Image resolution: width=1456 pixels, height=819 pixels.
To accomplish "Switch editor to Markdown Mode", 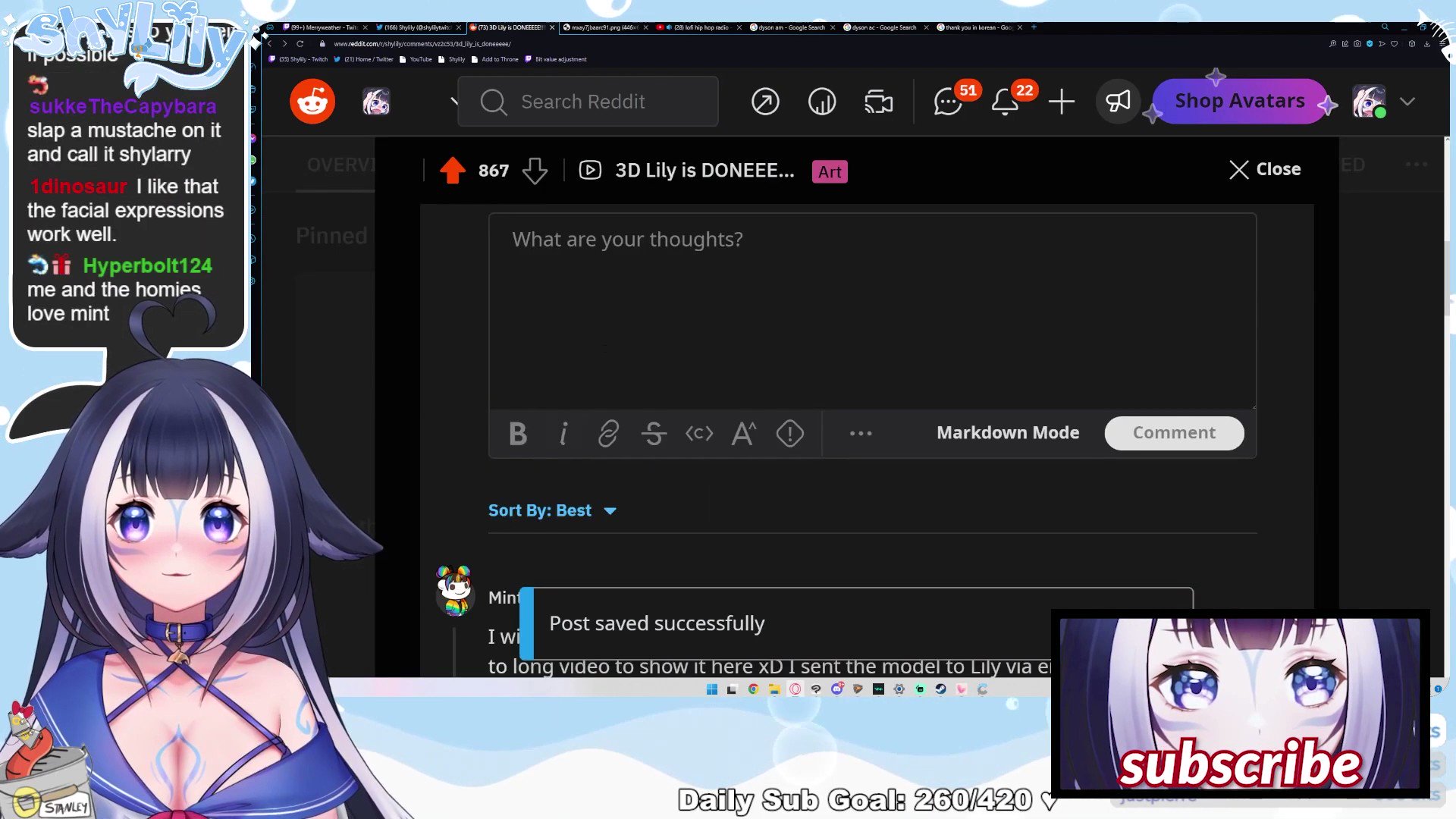I will [1008, 433].
